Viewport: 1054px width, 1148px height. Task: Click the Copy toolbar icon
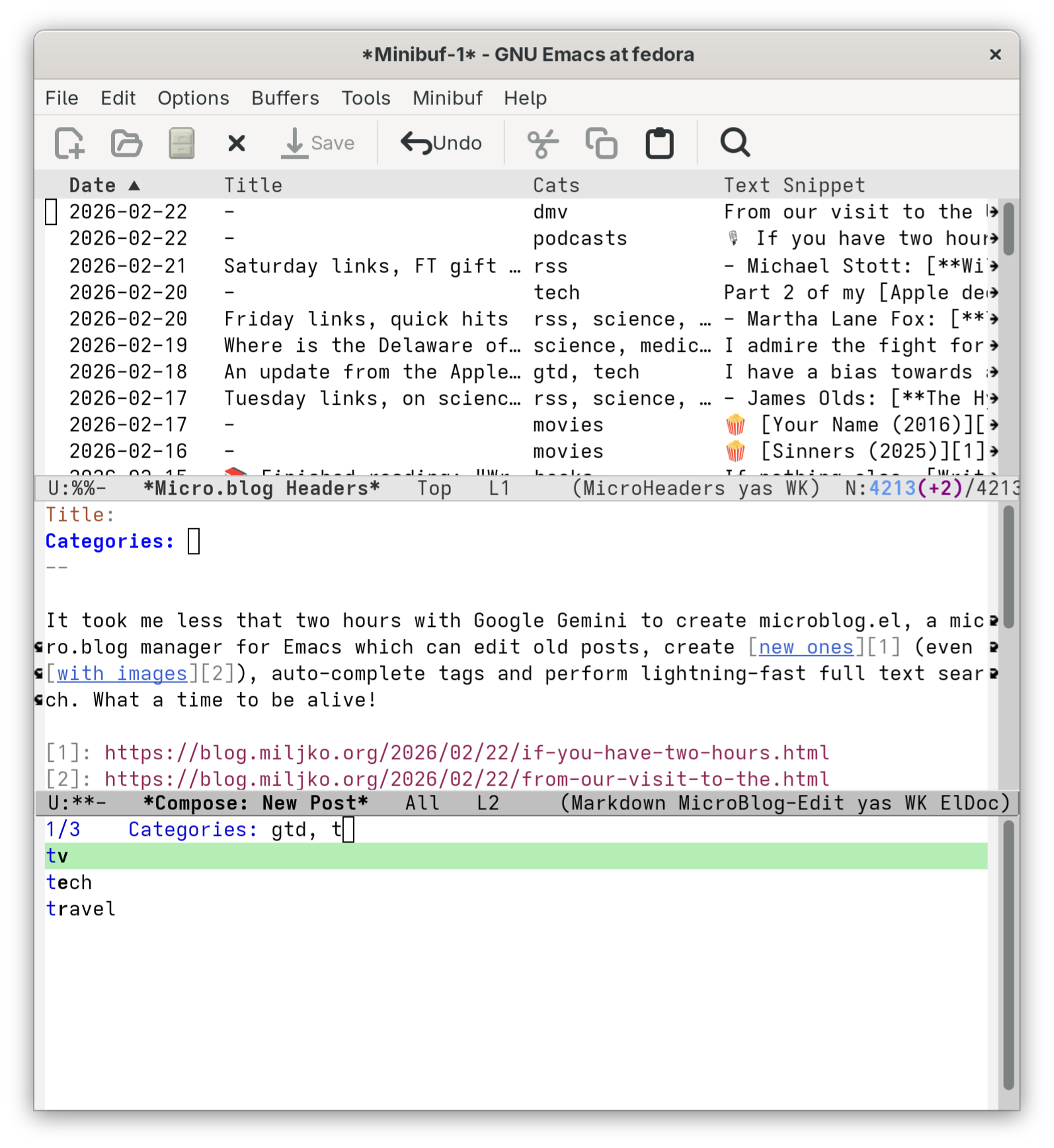[x=601, y=143]
